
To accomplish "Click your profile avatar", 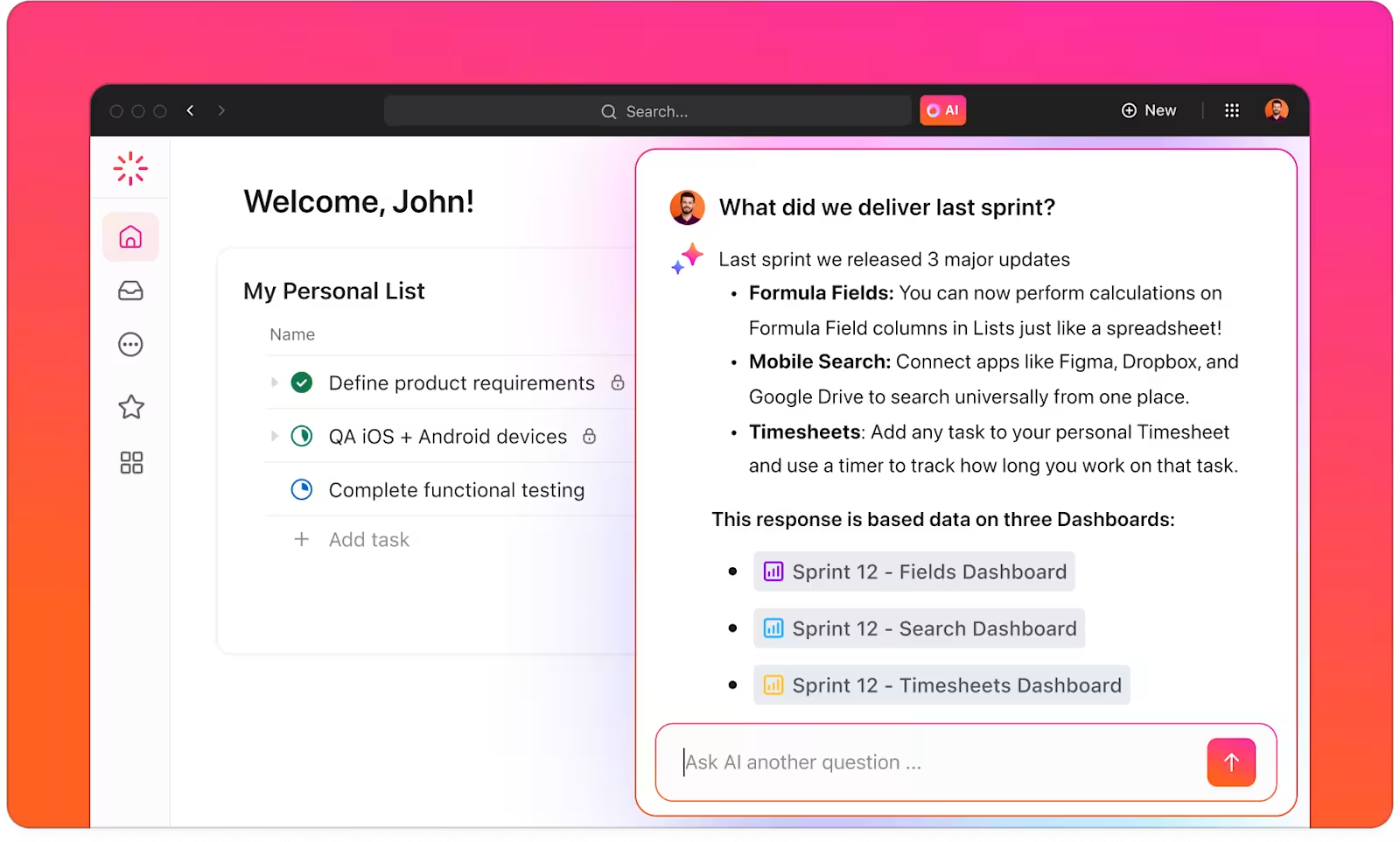I will click(1277, 110).
